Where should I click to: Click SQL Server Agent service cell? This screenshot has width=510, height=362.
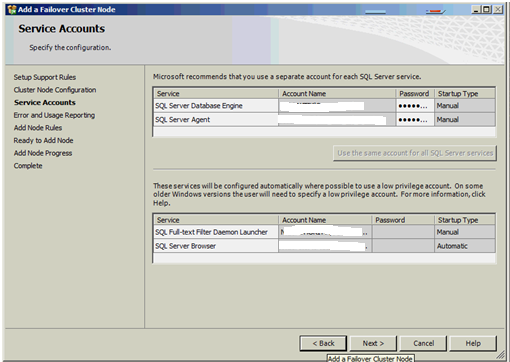pyautogui.click(x=216, y=119)
